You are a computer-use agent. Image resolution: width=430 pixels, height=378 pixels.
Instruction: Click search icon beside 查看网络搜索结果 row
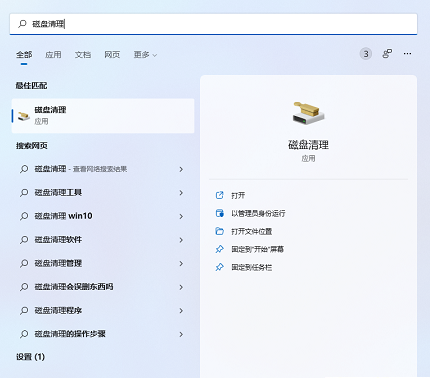[24, 169]
